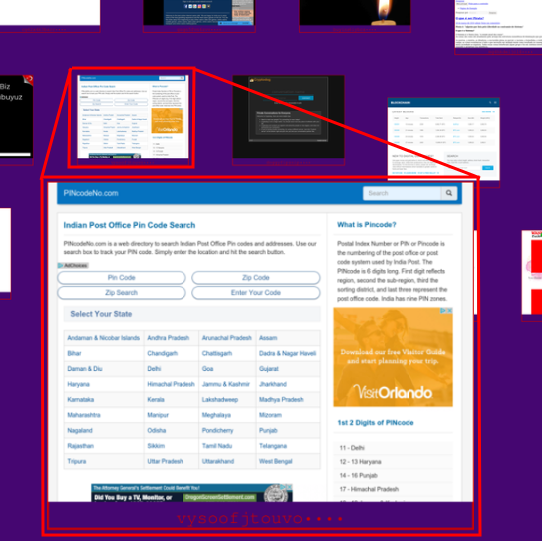542x541 pixels.
Task: Select Himachal Pradesh in the state table
Action: (x=171, y=384)
